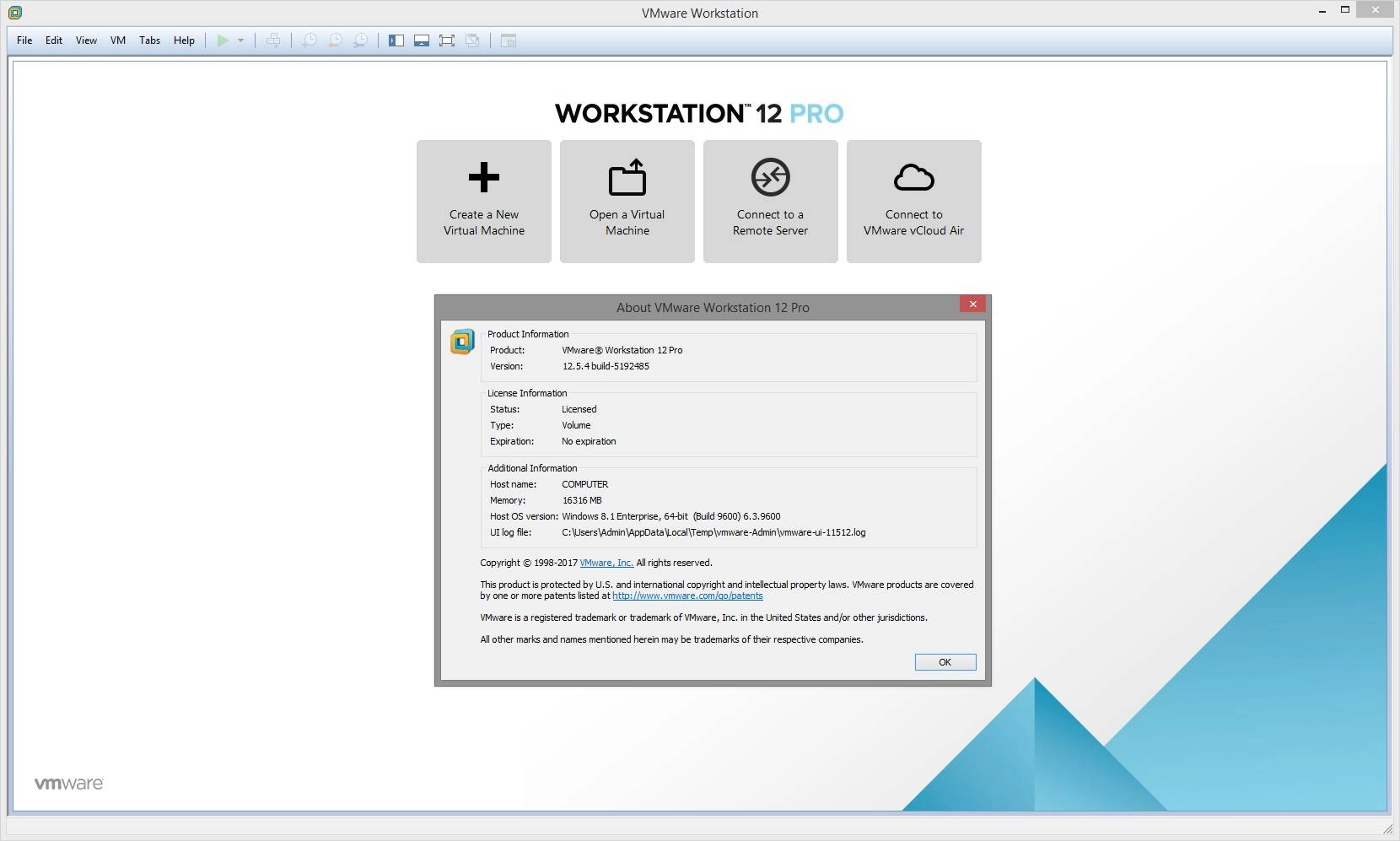Click the VMware app icon in title bar

15,13
